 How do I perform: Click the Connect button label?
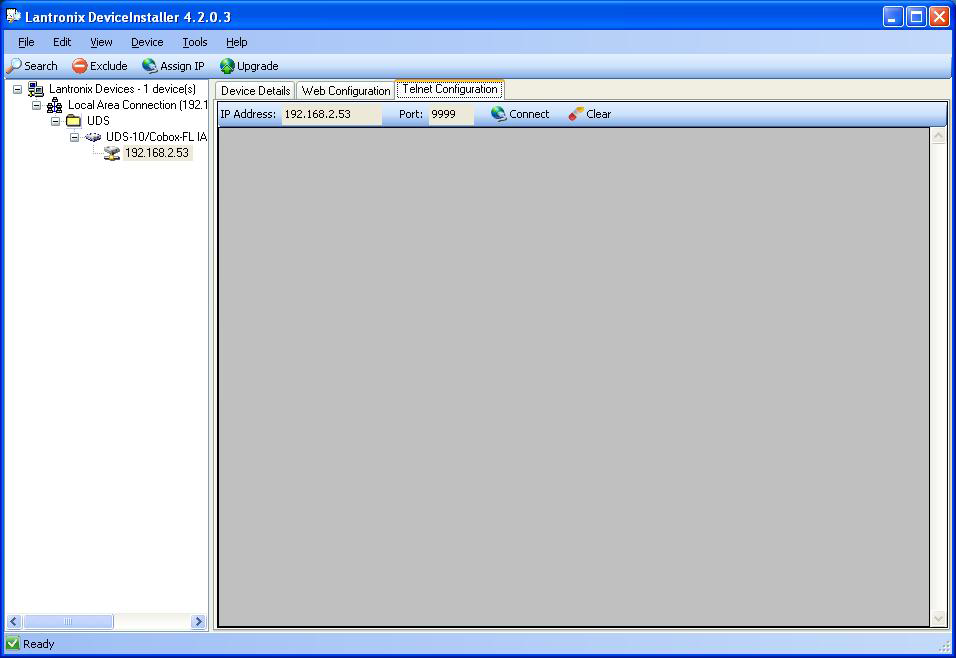click(x=529, y=114)
